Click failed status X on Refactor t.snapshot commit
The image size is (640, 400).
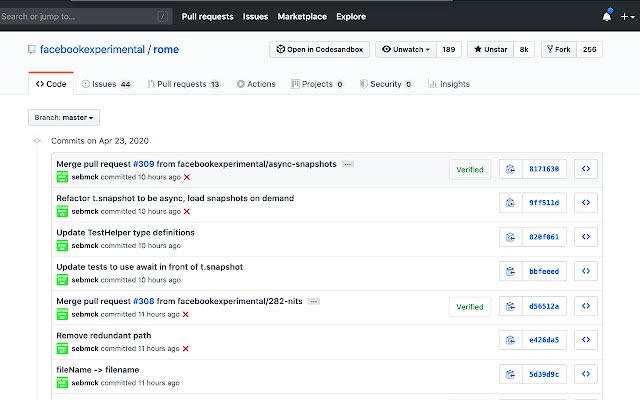click(187, 211)
